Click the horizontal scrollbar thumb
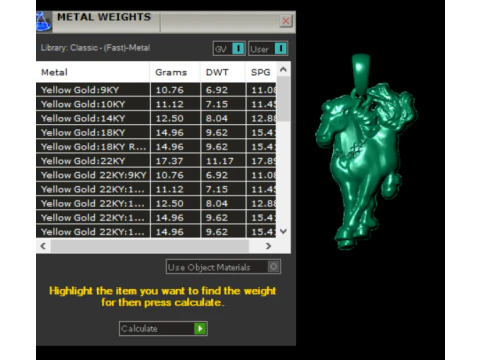The image size is (480, 360). [150, 246]
